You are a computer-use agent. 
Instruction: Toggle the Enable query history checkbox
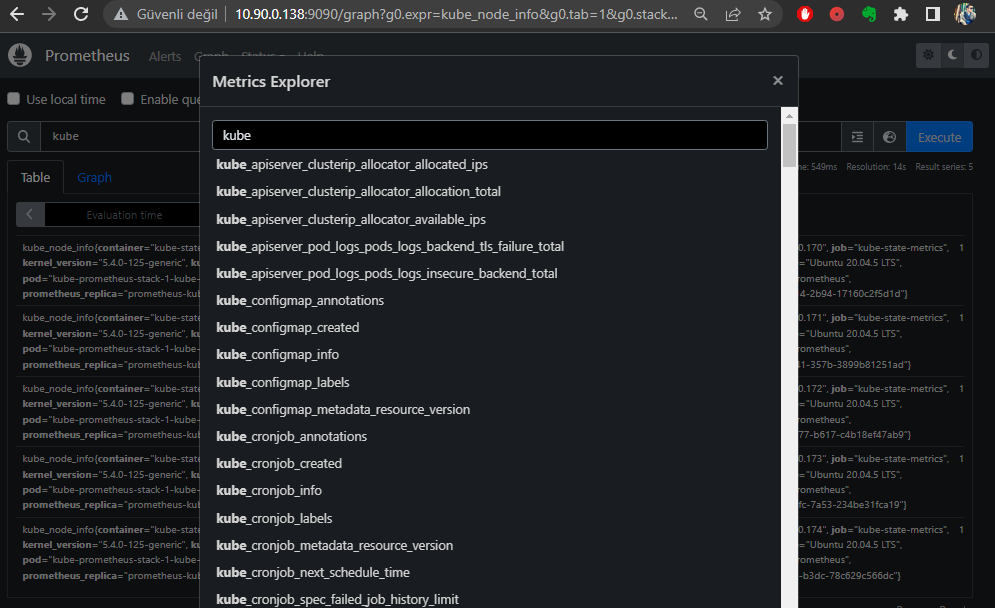tap(128, 99)
